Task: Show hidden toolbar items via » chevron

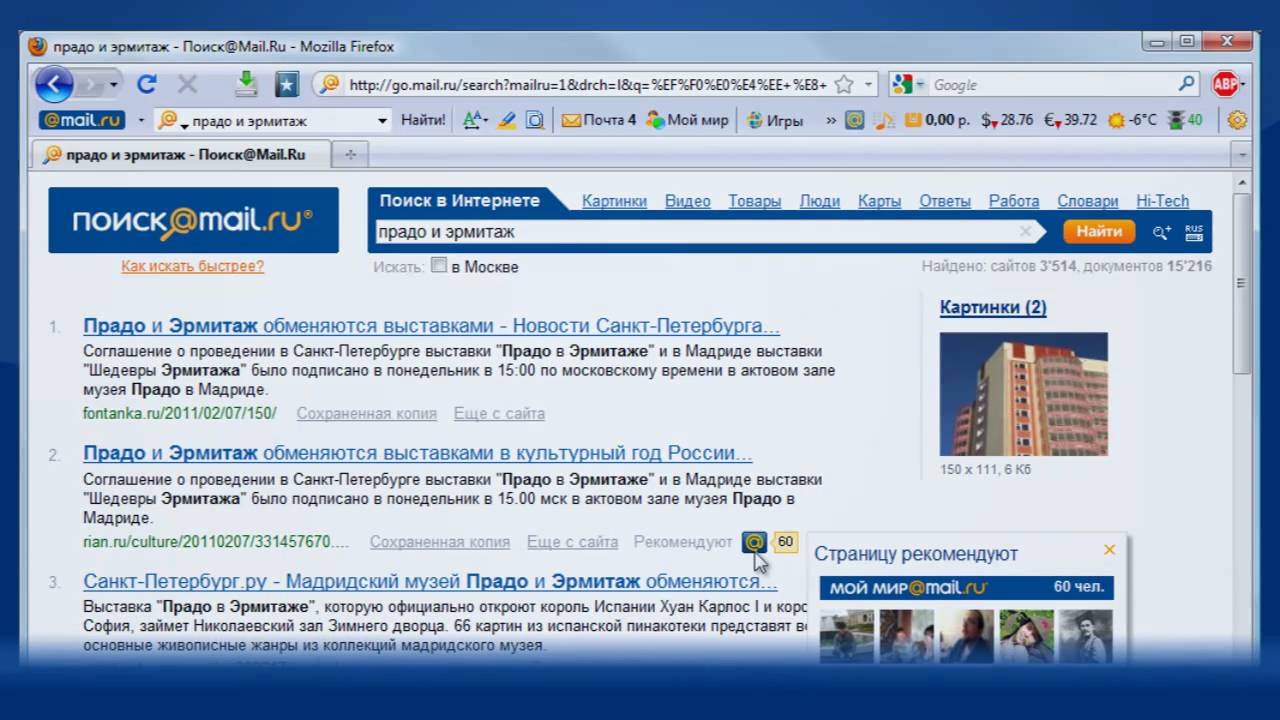Action: coord(831,120)
